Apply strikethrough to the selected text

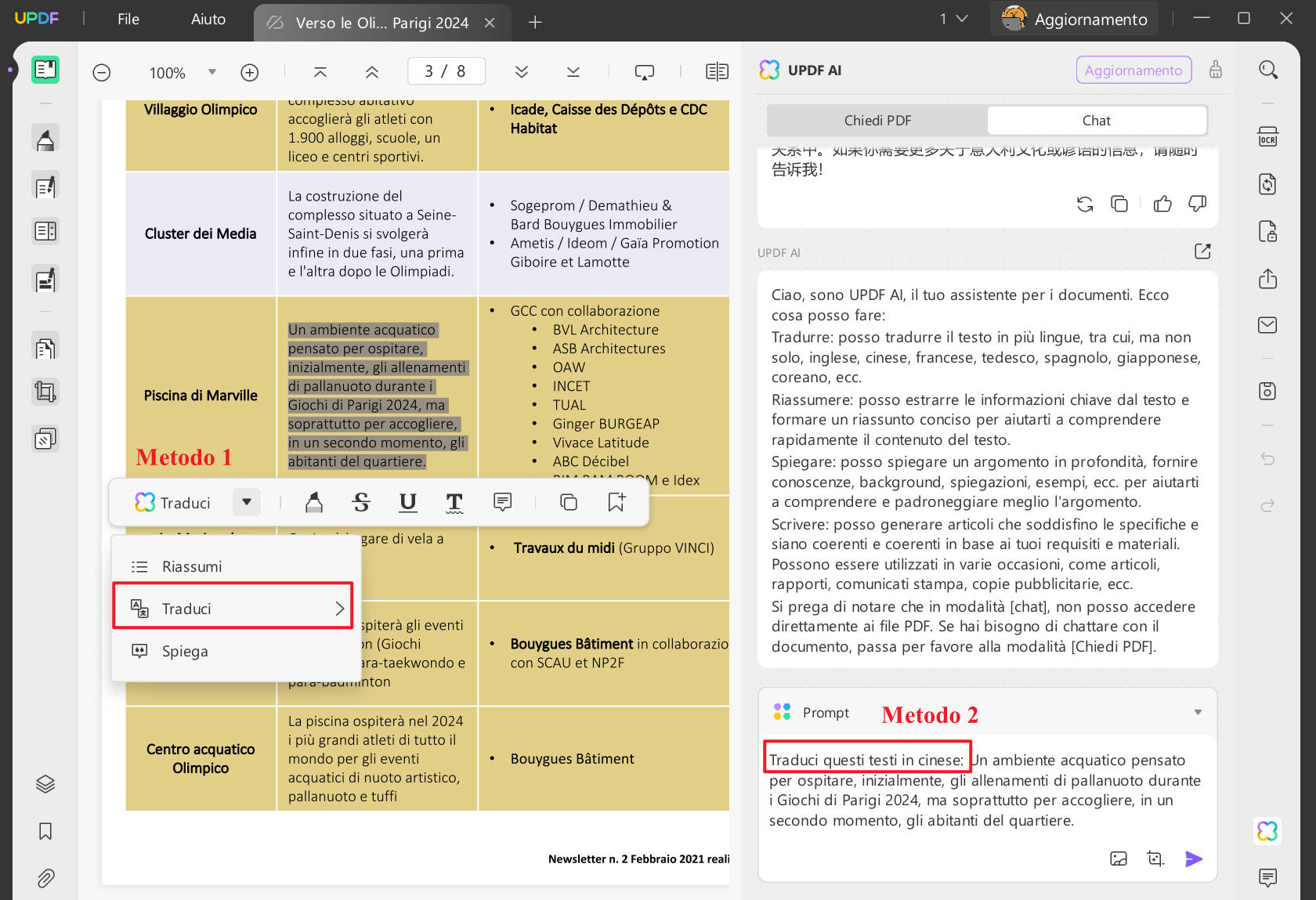coord(361,502)
